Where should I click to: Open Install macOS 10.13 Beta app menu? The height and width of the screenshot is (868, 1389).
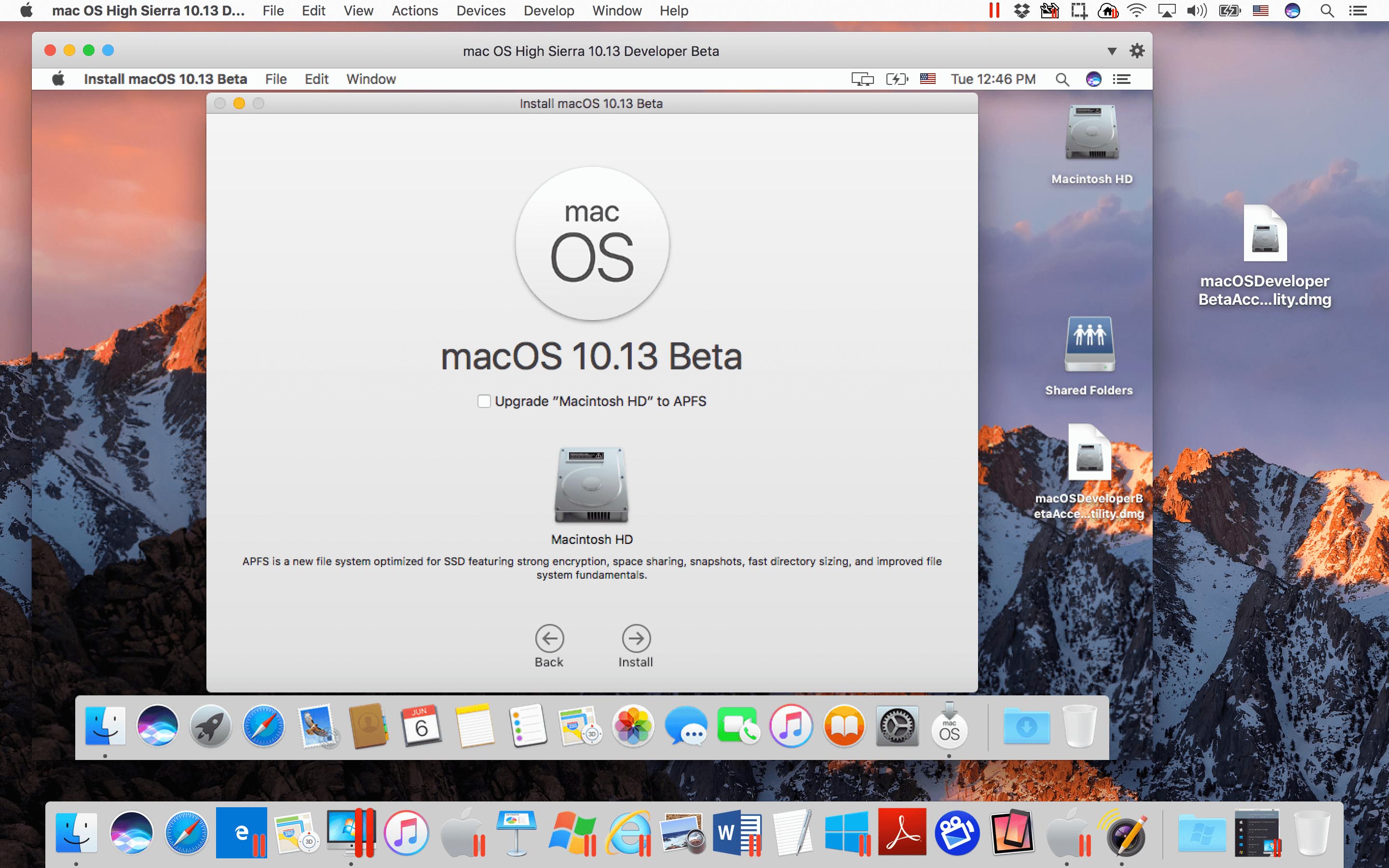tap(165, 79)
